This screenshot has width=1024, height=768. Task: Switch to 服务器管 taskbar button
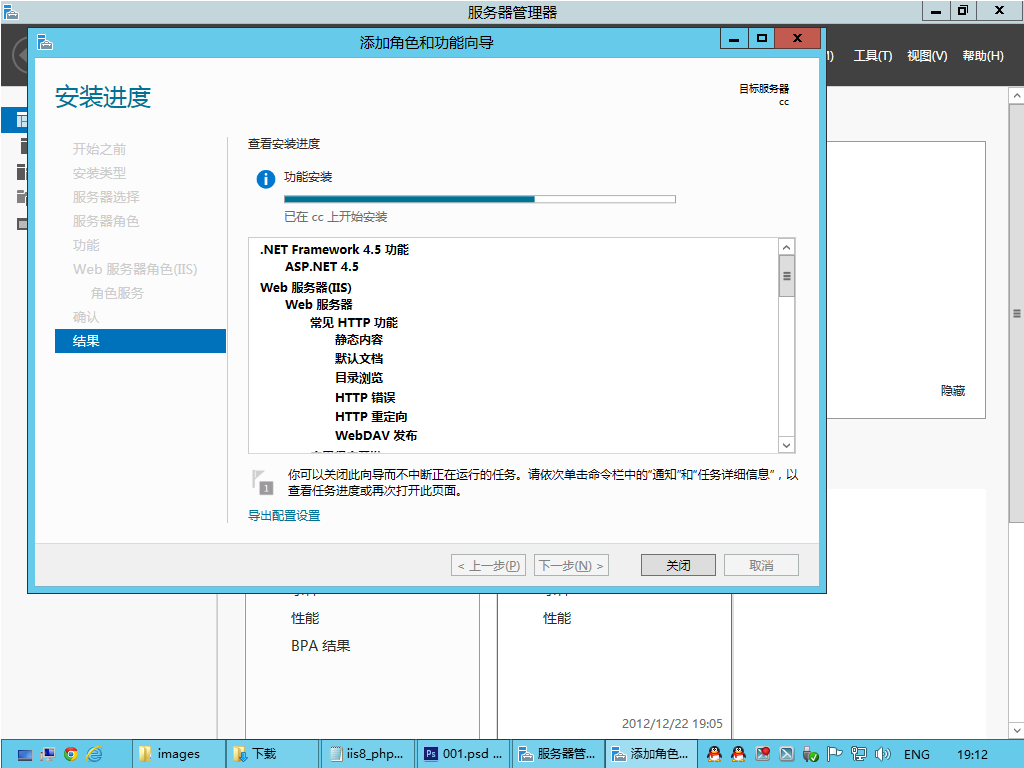[x=557, y=754]
